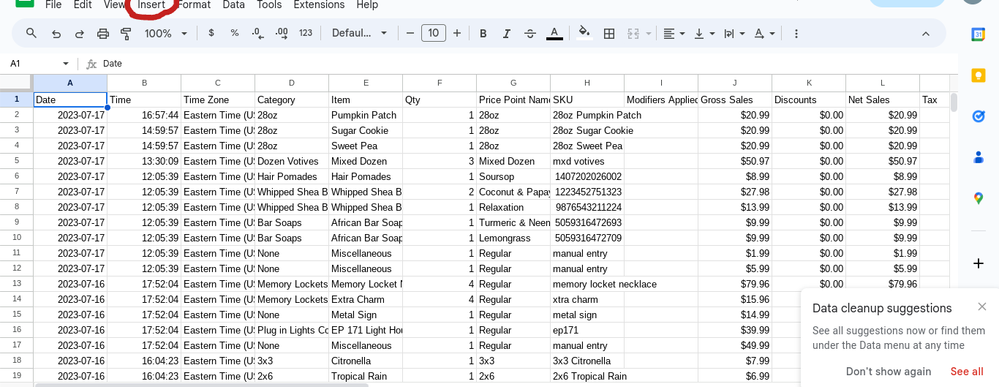Image resolution: width=999 pixels, height=387 pixels.
Task: Select the cell containing mxd votives
Action: pos(587,161)
